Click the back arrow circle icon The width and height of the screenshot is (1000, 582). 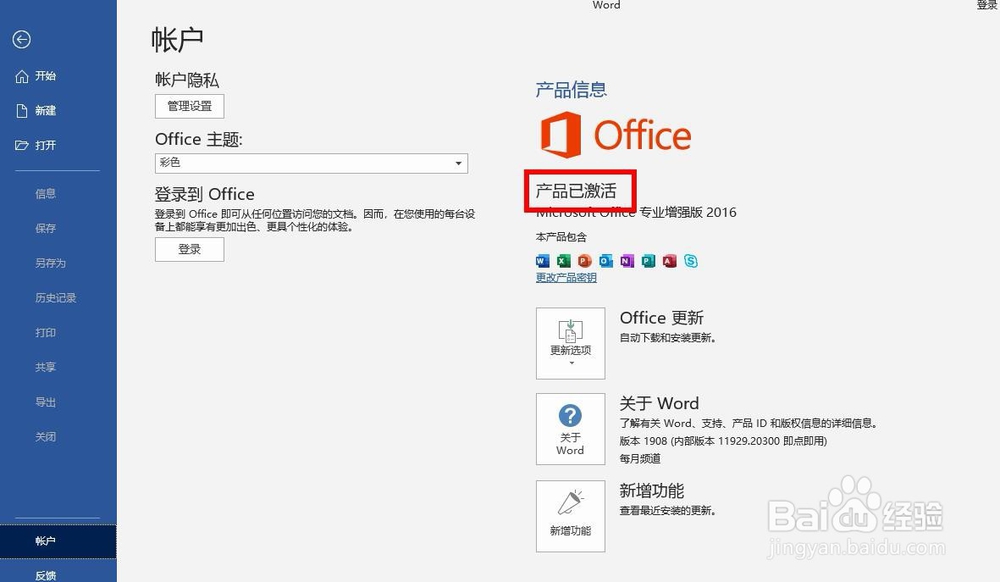tap(21, 40)
